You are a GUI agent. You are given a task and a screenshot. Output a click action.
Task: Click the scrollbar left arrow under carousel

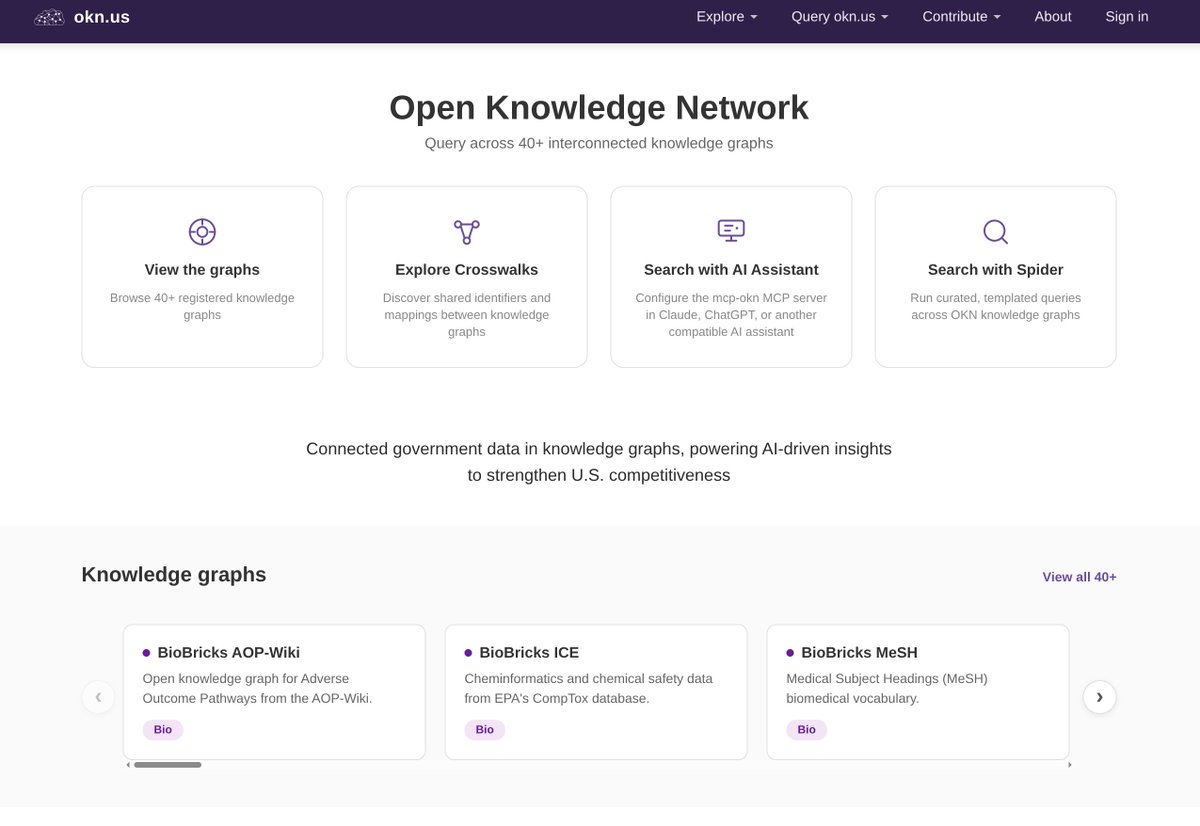pos(128,765)
